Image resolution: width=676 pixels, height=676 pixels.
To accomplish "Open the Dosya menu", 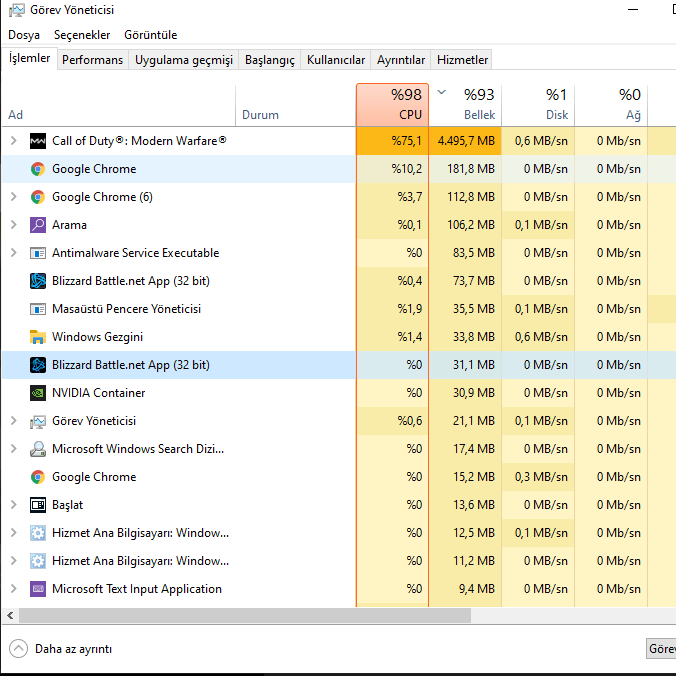I will coord(24,35).
